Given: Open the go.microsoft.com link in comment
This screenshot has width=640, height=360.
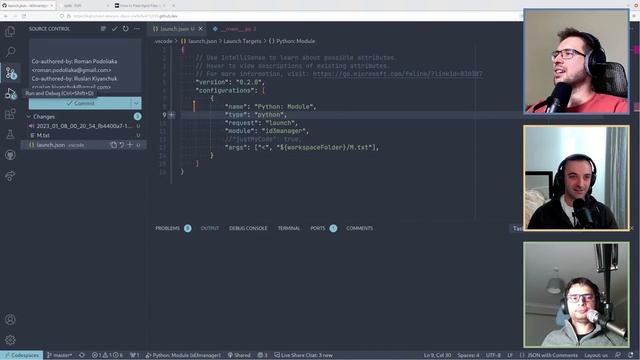Looking at the screenshot, I should 398,74.
